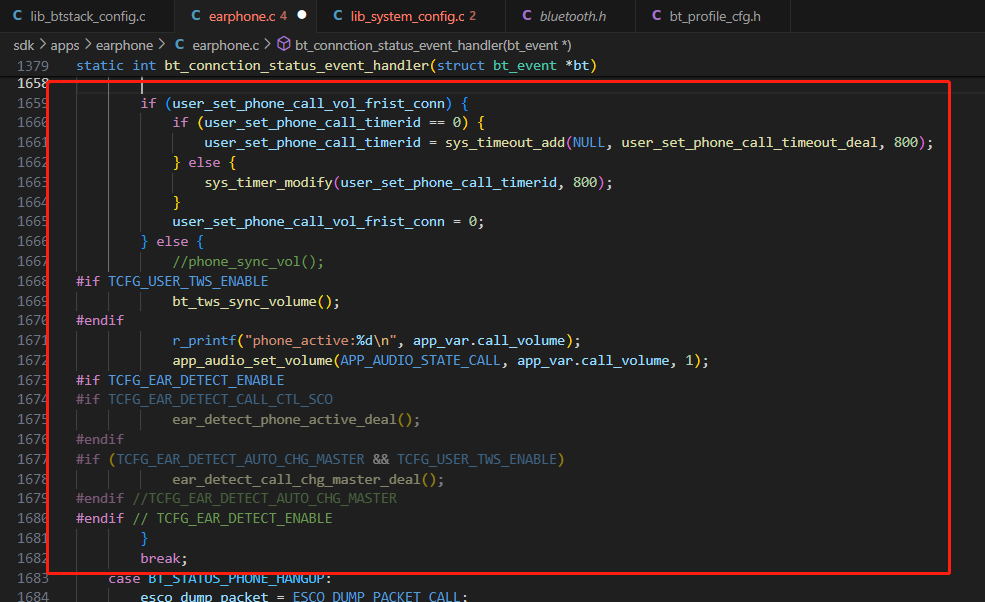Open the bt_connction_status_event_handler symbol breadcrumb

433,45
